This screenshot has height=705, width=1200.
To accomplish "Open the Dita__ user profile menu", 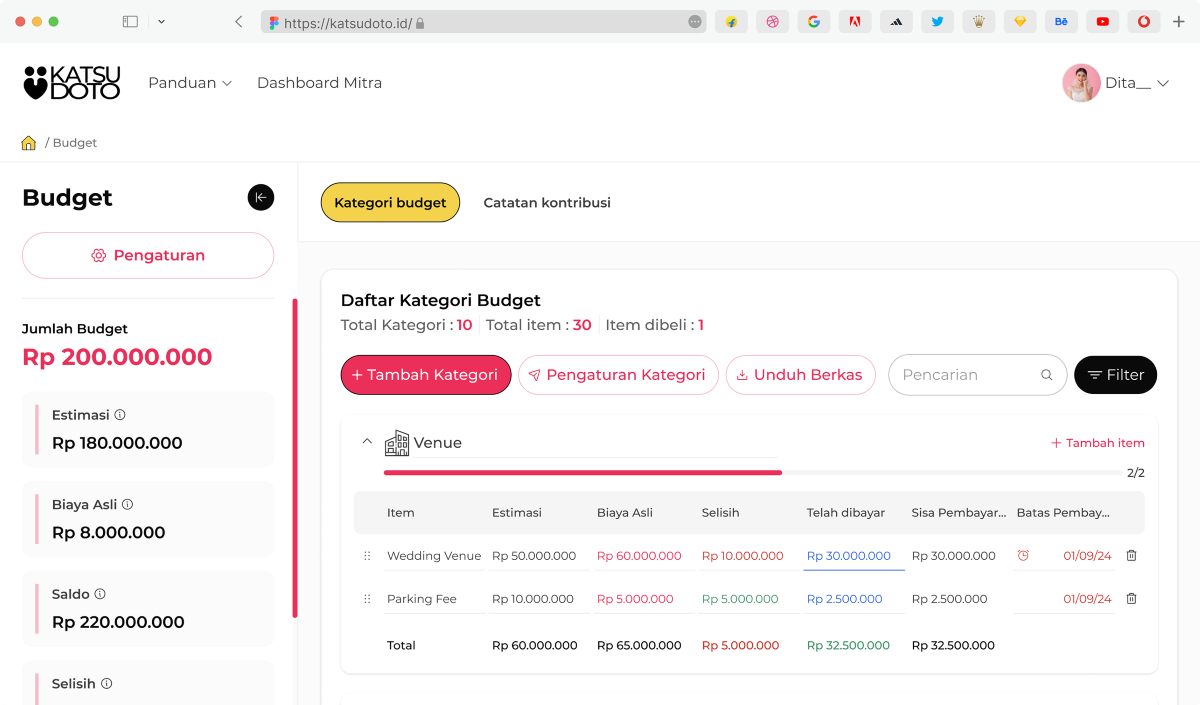I will pyautogui.click(x=1116, y=83).
